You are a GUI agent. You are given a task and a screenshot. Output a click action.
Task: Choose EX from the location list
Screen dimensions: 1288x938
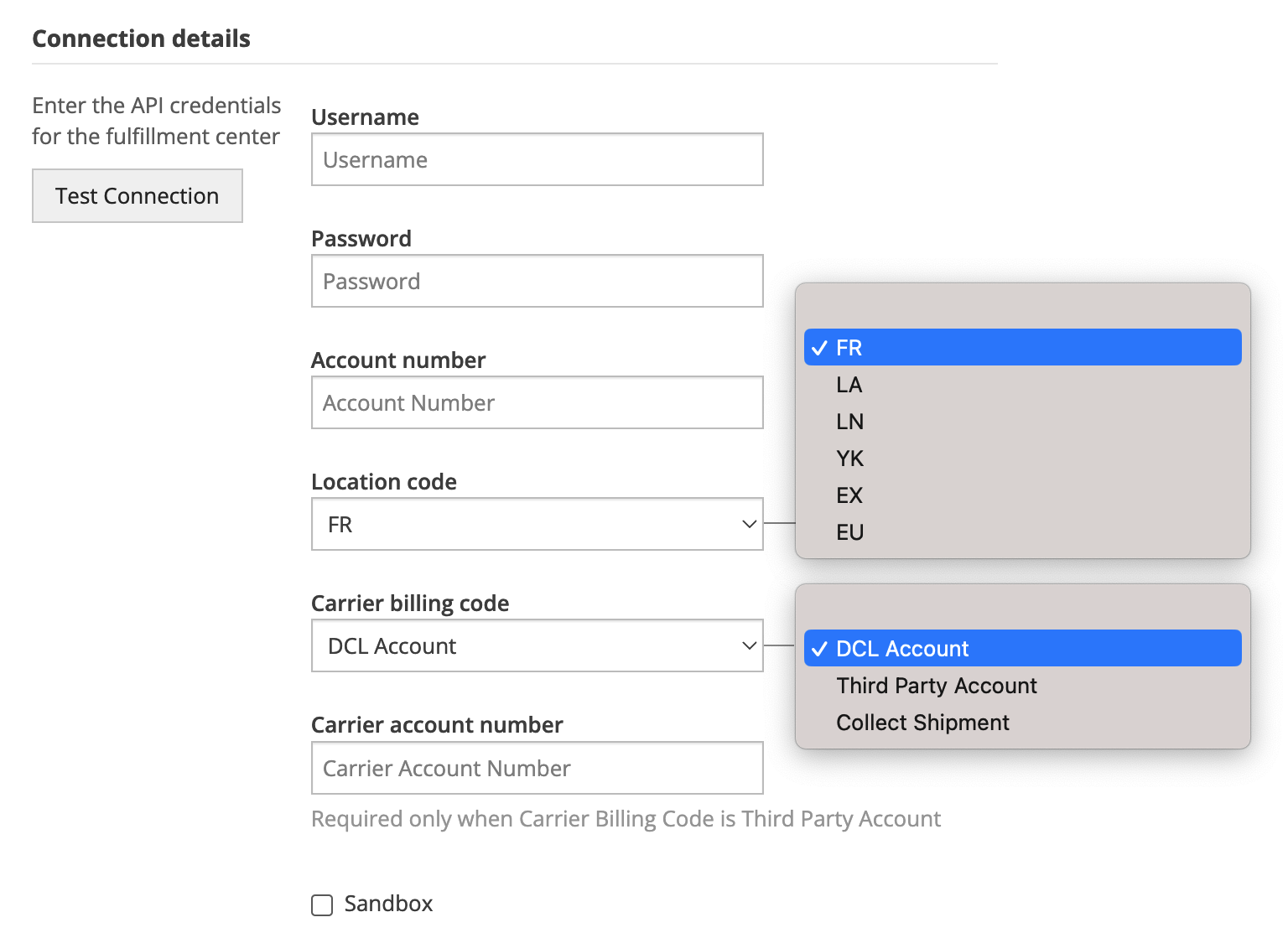[849, 495]
